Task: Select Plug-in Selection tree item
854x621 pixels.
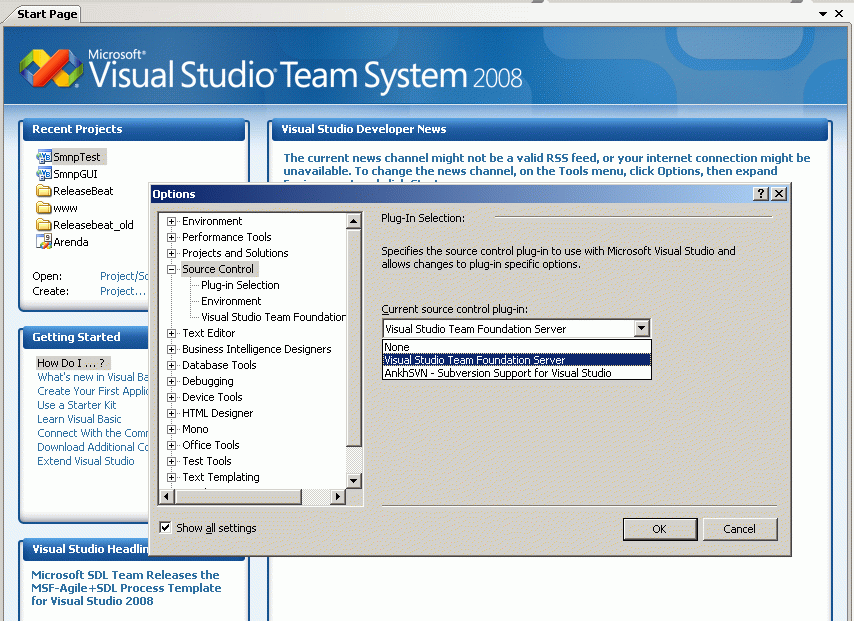Action: click(240, 285)
